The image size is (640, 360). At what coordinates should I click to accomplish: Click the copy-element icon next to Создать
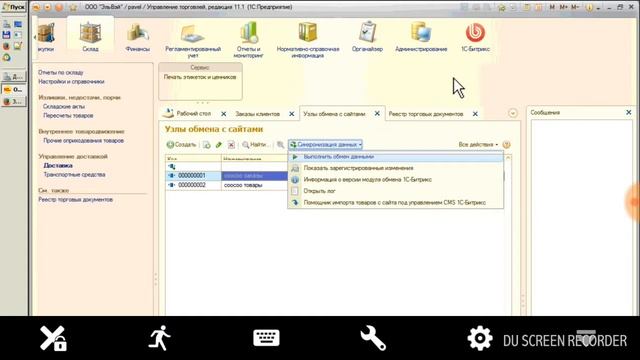pyautogui.click(x=207, y=144)
